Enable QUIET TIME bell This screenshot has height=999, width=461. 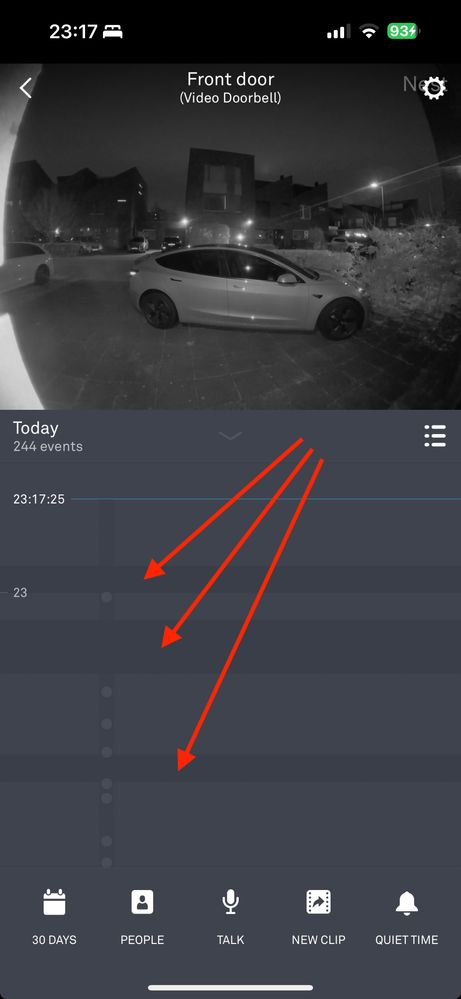coord(406,902)
